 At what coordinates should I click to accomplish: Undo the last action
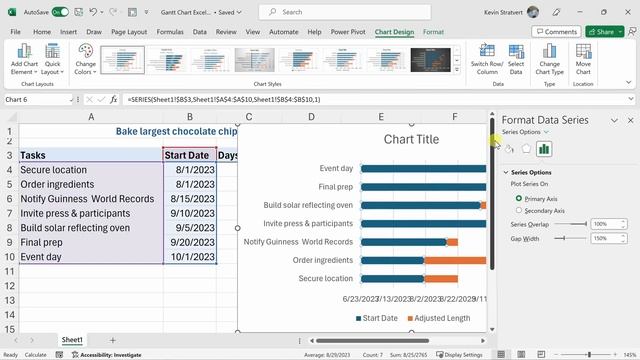(93, 12)
